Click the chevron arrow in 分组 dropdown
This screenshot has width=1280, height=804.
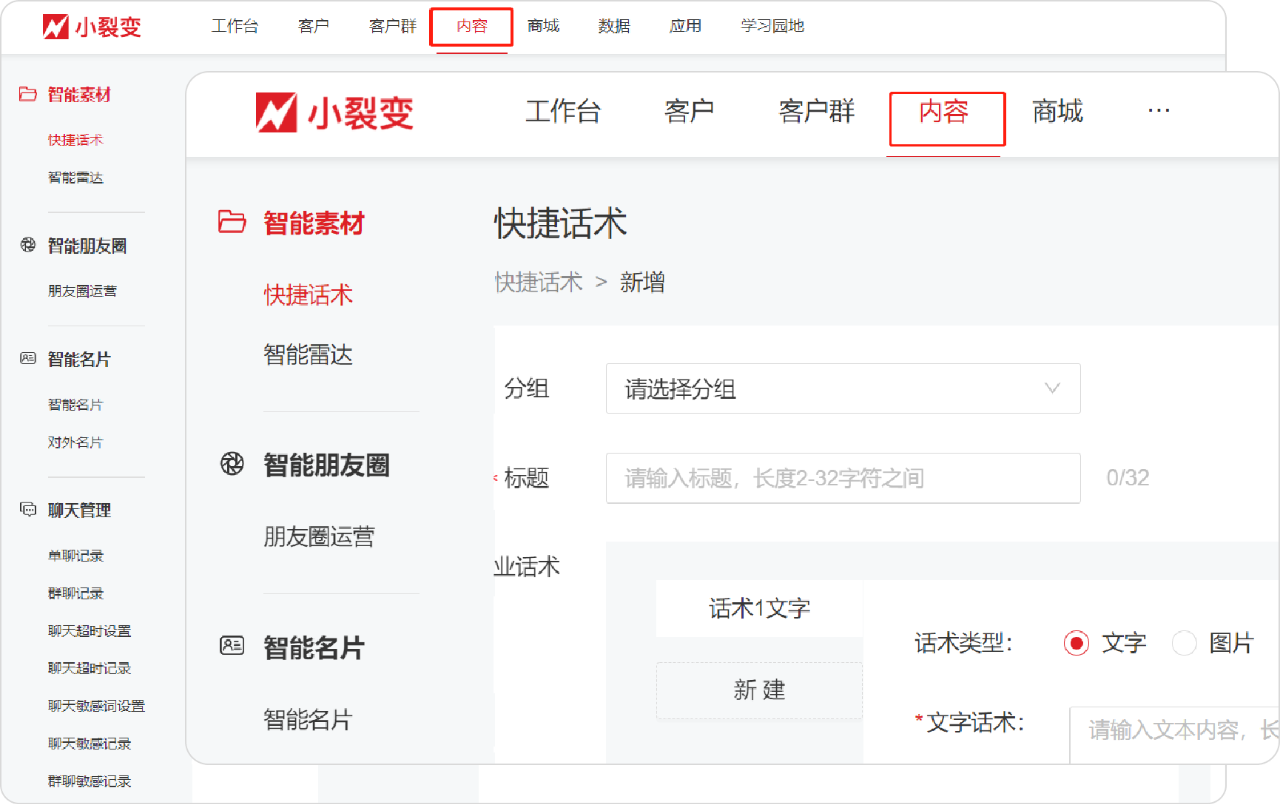[1052, 389]
